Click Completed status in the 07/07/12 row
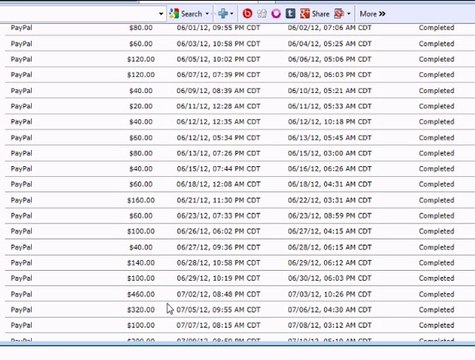 (436, 325)
